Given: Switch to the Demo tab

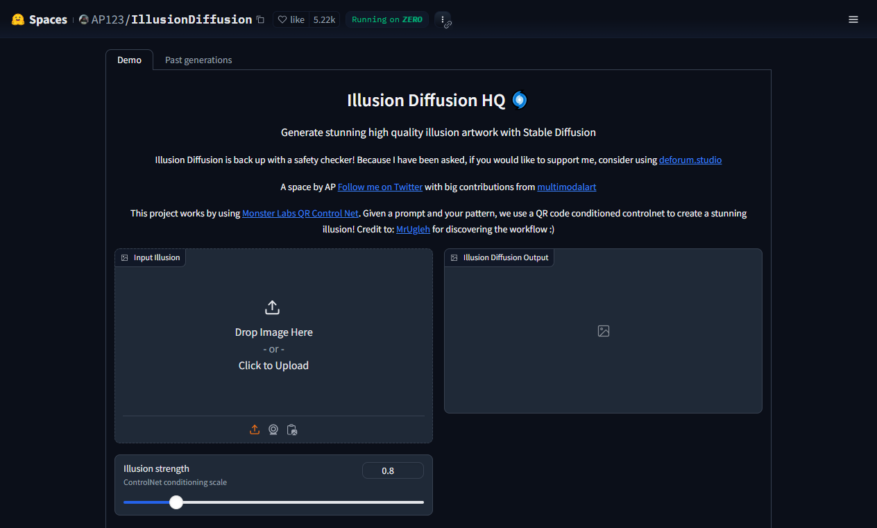Looking at the screenshot, I should point(129,60).
